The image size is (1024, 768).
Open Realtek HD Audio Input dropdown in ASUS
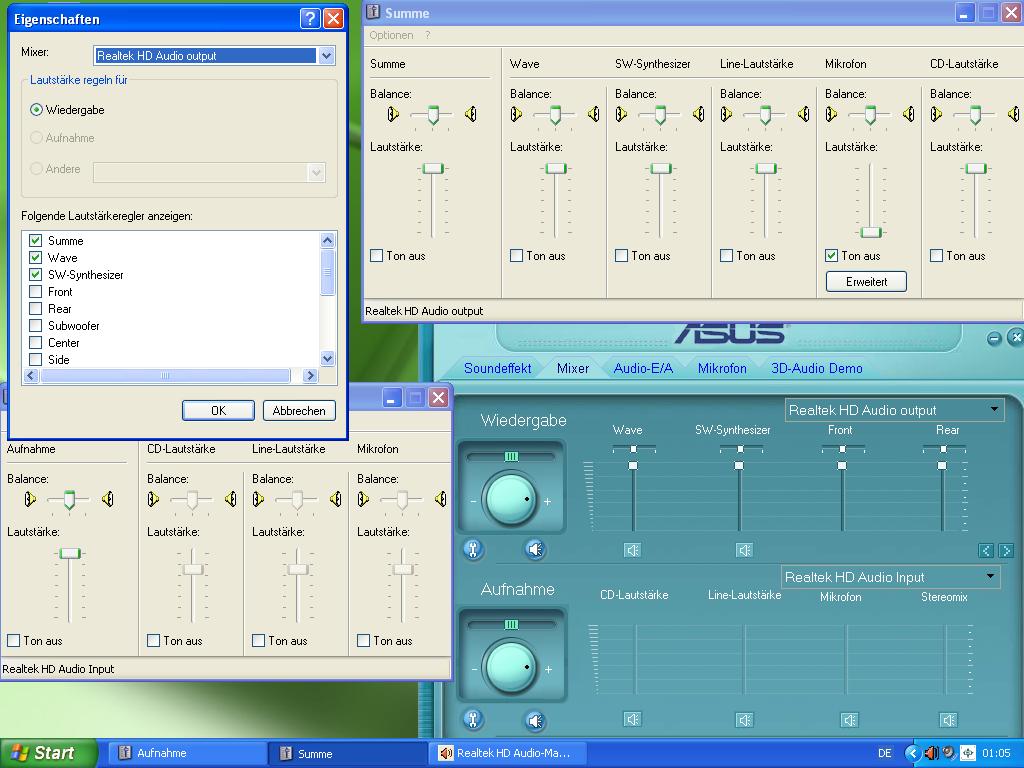(990, 576)
